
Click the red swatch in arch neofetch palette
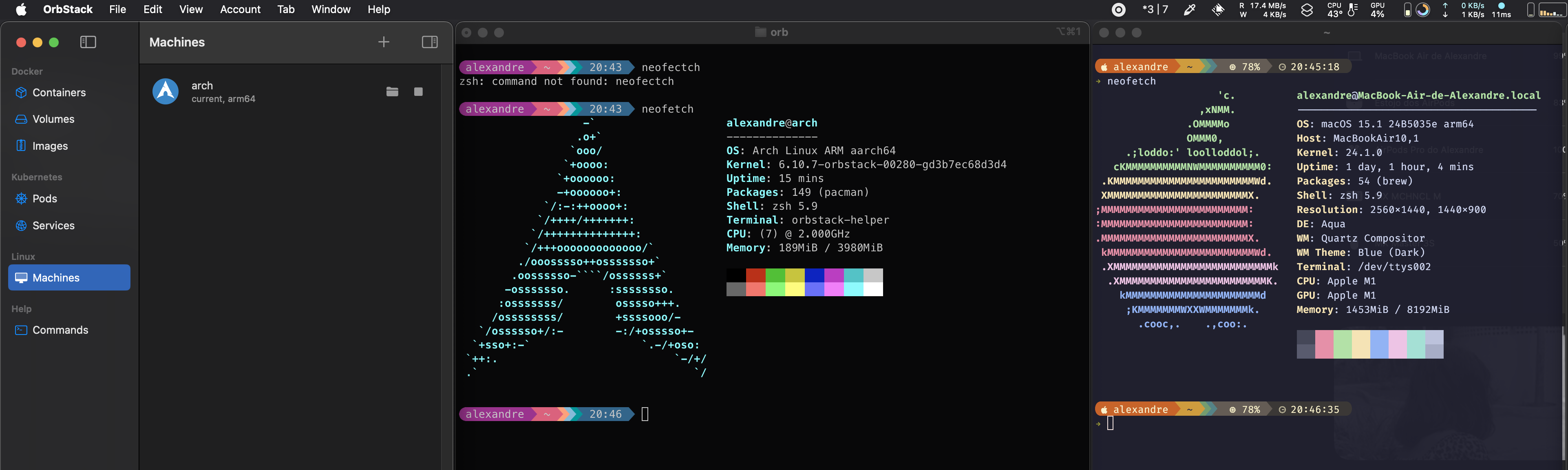click(x=755, y=275)
